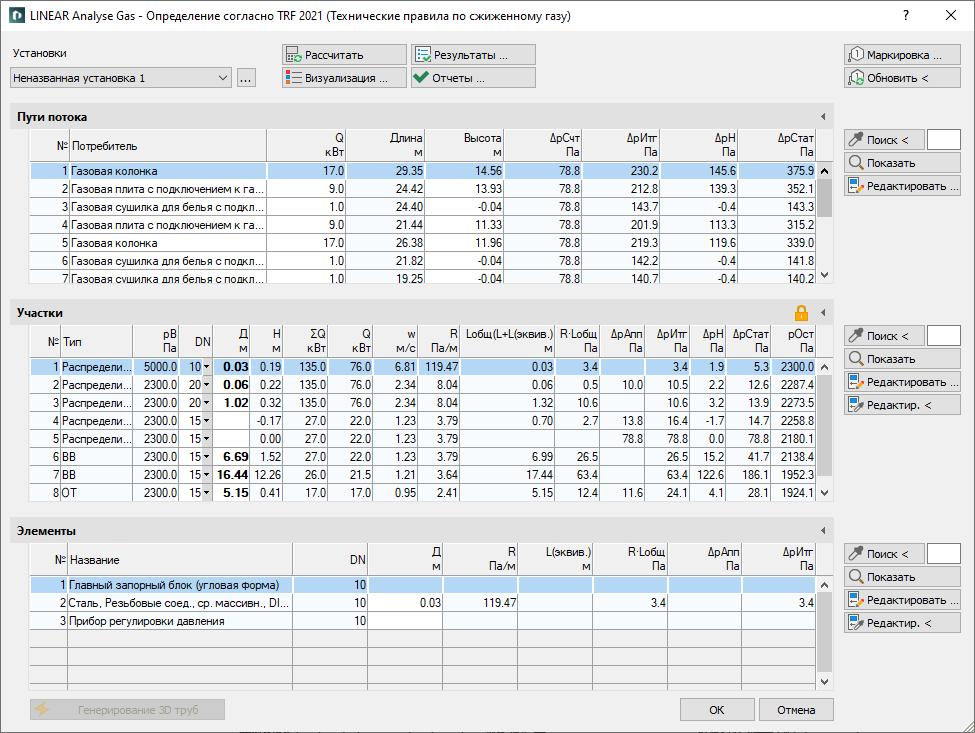Click the Рассчитать calculate button
The height and width of the screenshot is (733, 975).
coord(344,55)
